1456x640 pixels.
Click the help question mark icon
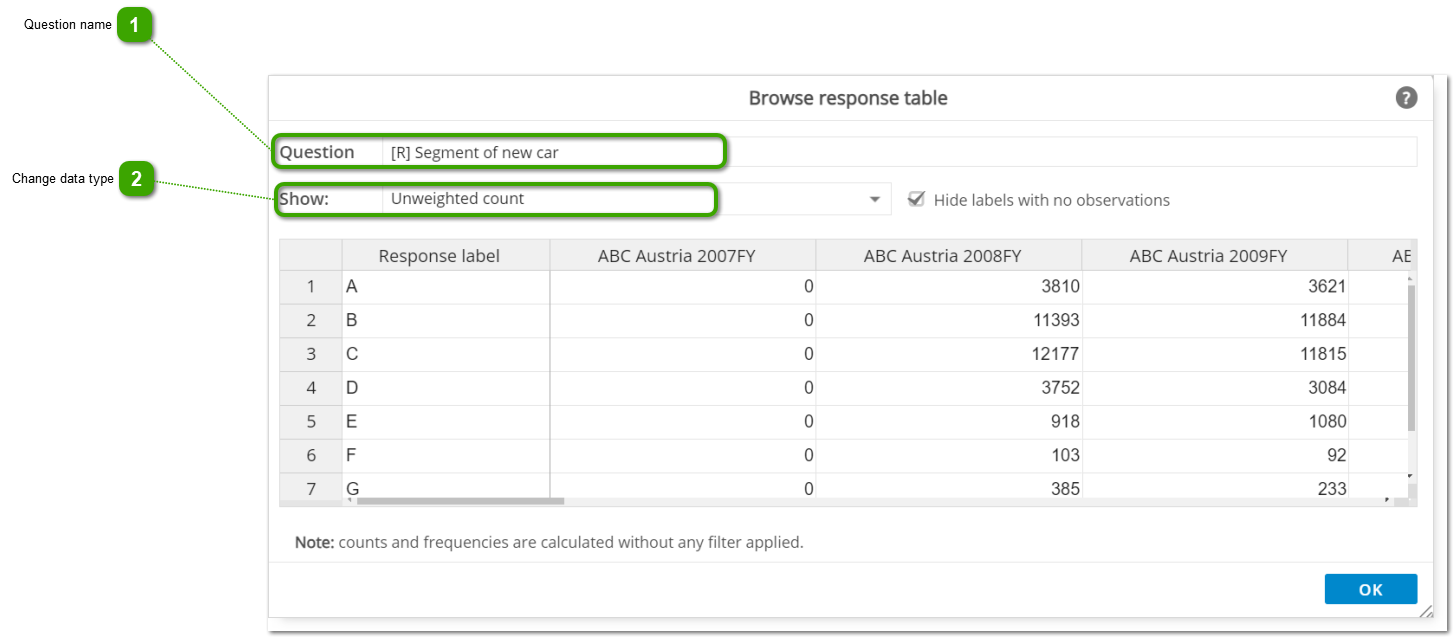(x=1406, y=98)
